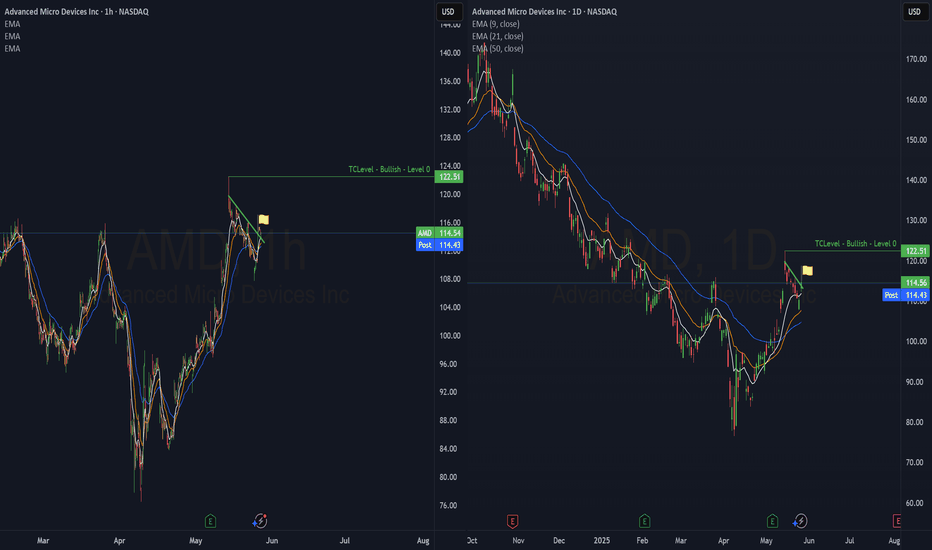Open lightning event icon on 1h chart
This screenshot has height=550, width=932.
(260, 521)
